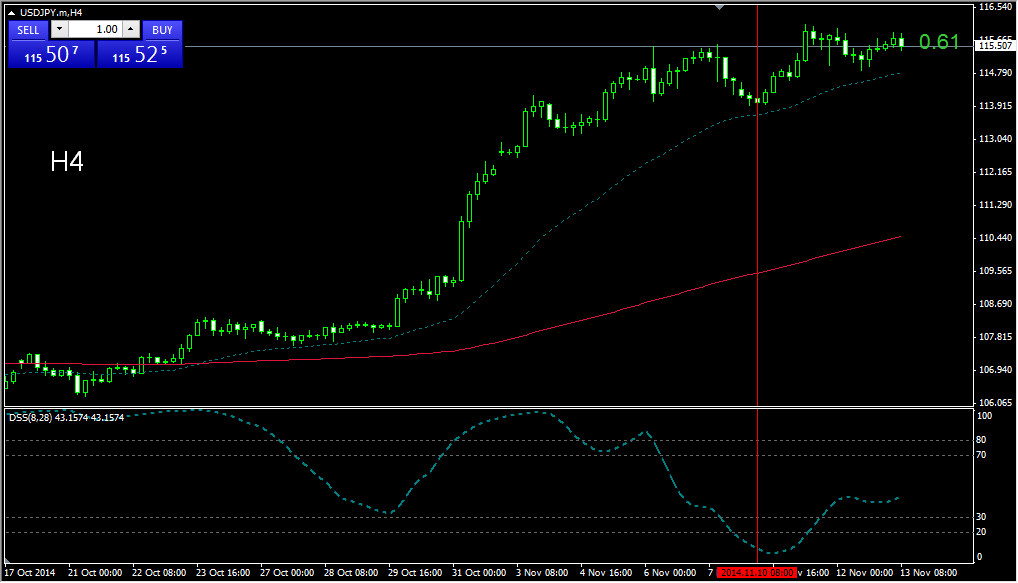Image resolution: width=1018 pixels, height=583 pixels.
Task: Click the 31 Oct 00:00 time label
Action: click(478, 573)
